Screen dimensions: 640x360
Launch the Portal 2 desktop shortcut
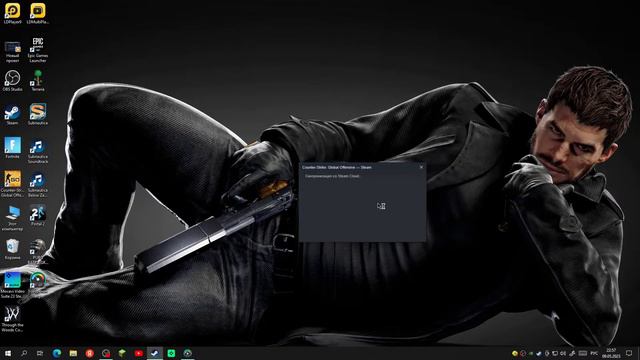click(38, 216)
